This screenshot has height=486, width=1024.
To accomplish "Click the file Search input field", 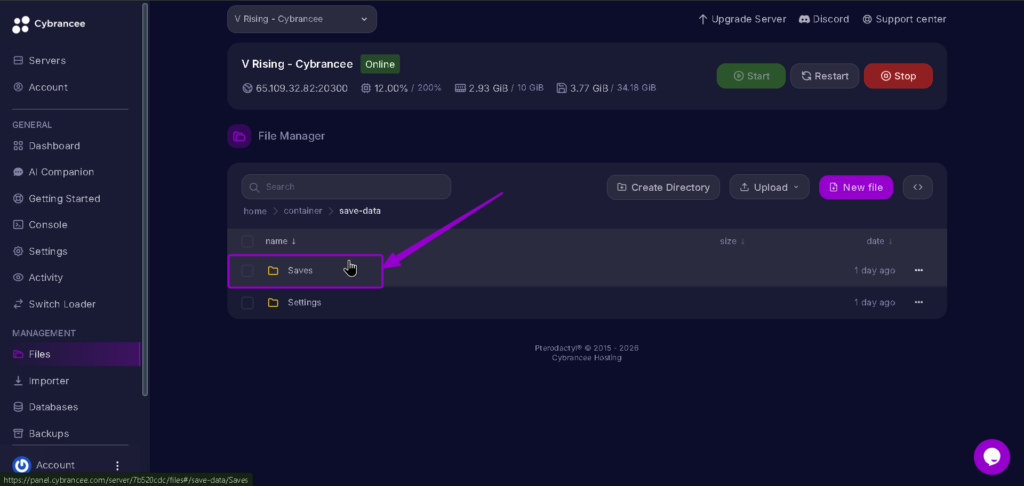I will tap(346, 187).
